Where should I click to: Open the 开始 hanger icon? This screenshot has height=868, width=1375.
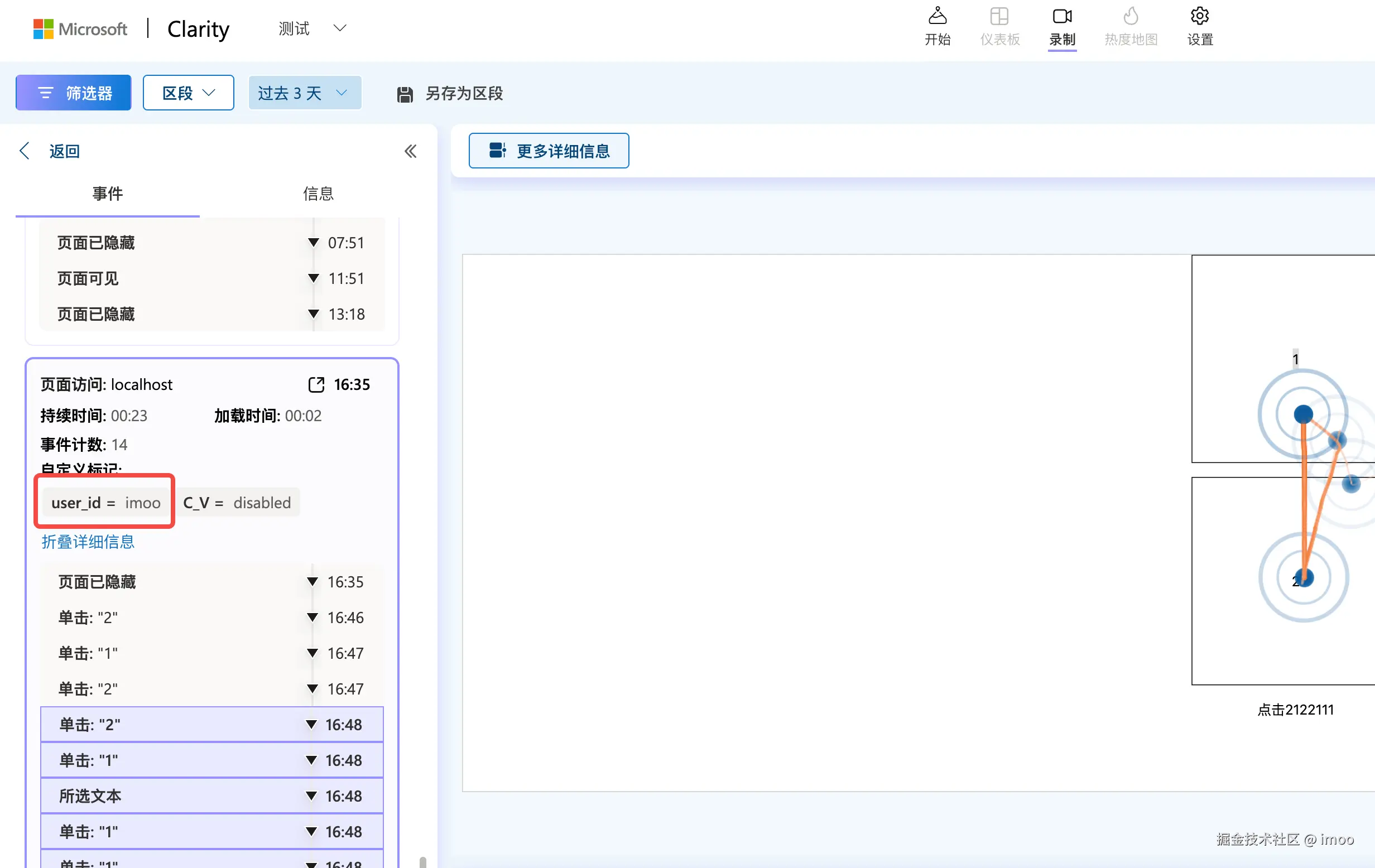pos(937,17)
